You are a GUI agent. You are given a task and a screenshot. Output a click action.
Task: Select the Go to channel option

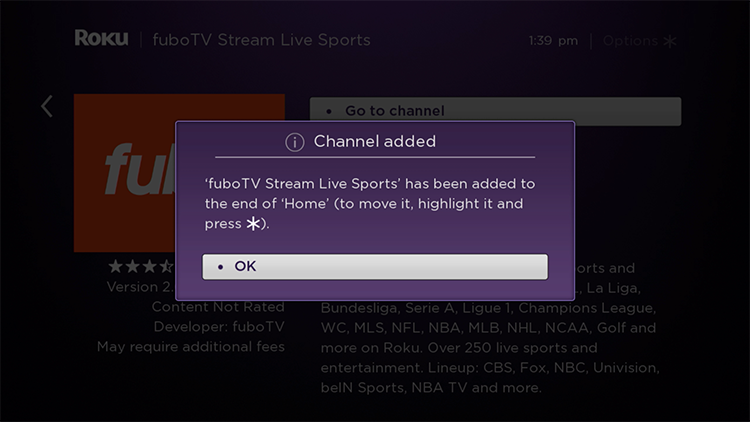[496, 109]
